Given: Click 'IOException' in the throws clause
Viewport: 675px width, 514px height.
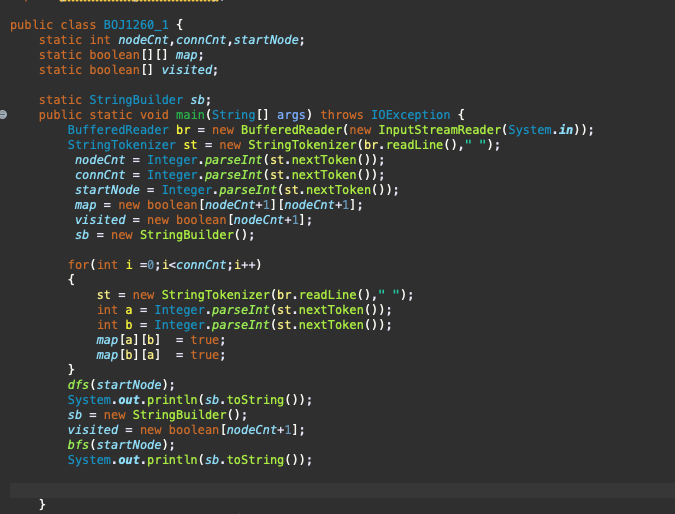Looking at the screenshot, I should click(x=410, y=115).
